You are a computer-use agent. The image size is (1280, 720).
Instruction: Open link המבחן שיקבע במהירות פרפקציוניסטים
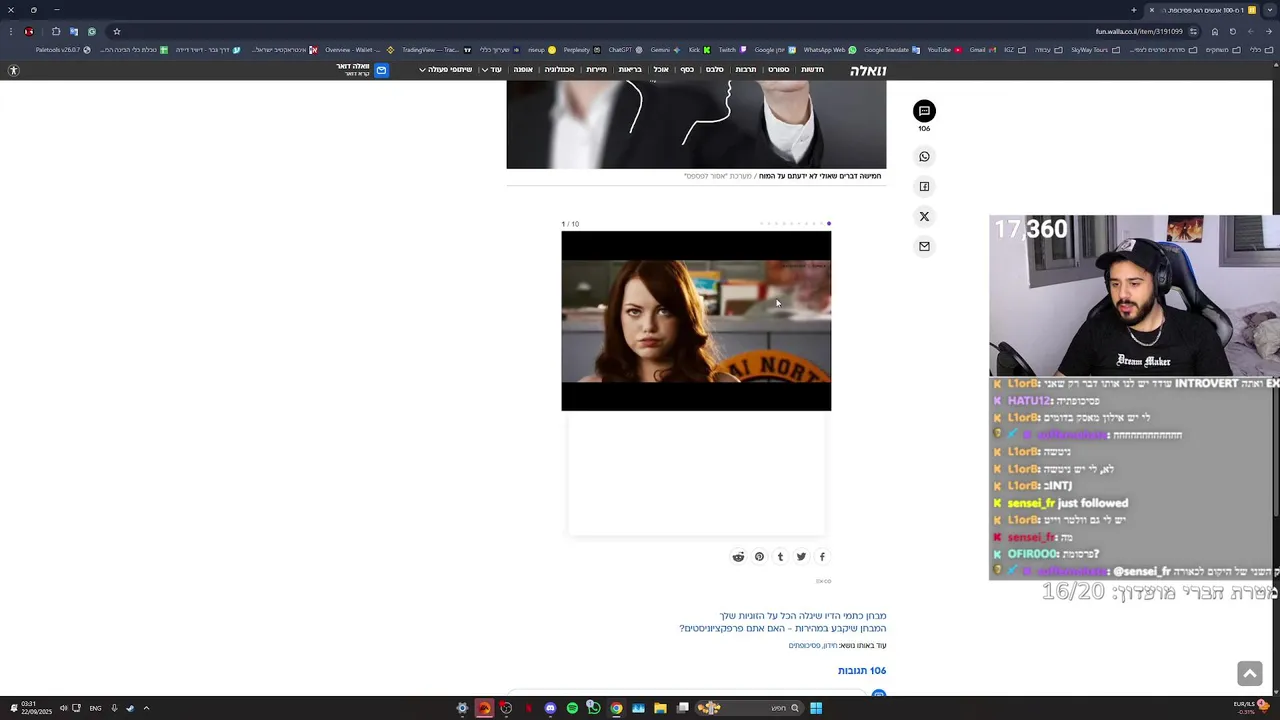[x=783, y=629]
